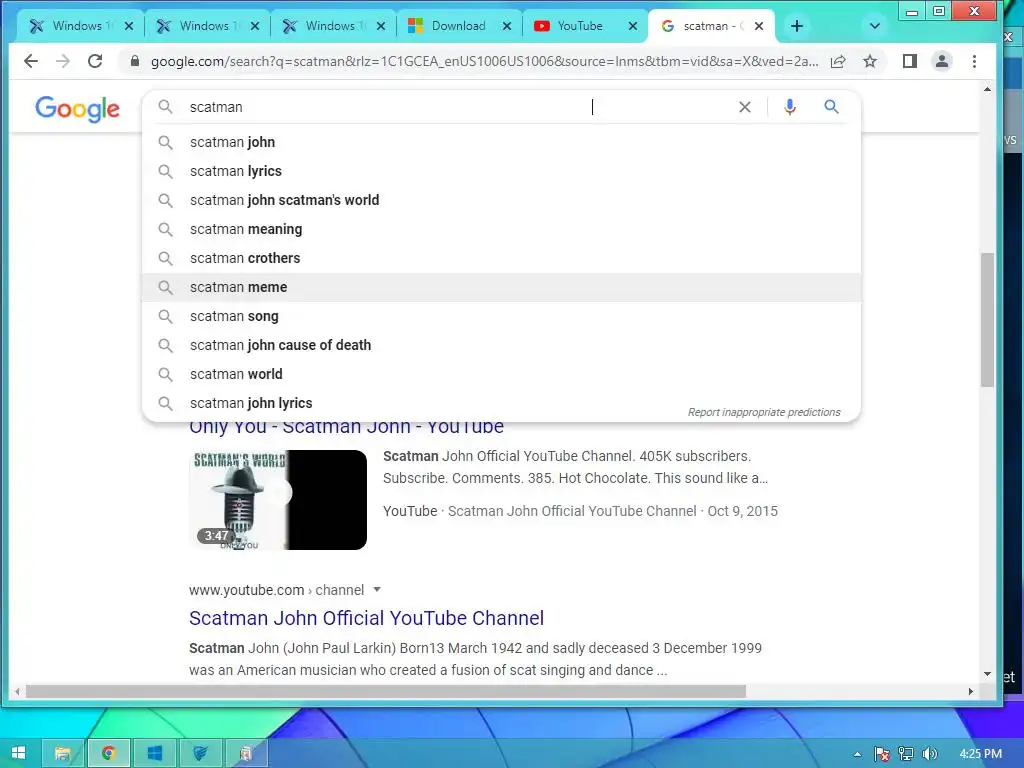Click the scroll down arrow
The image size is (1024, 768).
click(987, 673)
